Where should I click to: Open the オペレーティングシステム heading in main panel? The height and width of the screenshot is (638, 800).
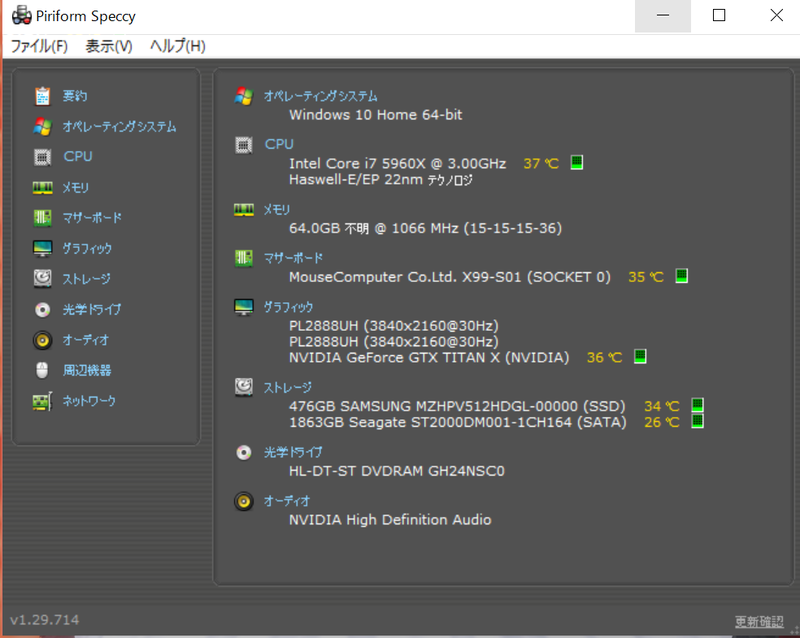[320, 96]
